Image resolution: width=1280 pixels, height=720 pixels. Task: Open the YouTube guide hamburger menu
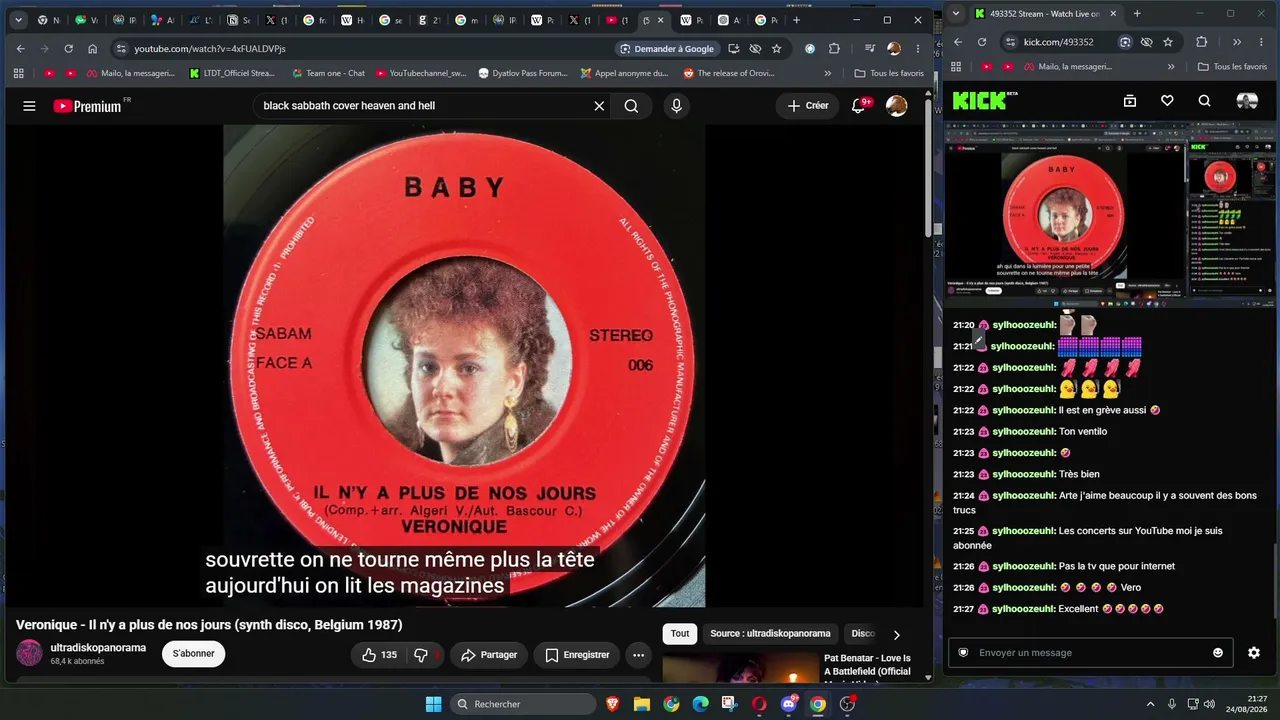click(29, 106)
